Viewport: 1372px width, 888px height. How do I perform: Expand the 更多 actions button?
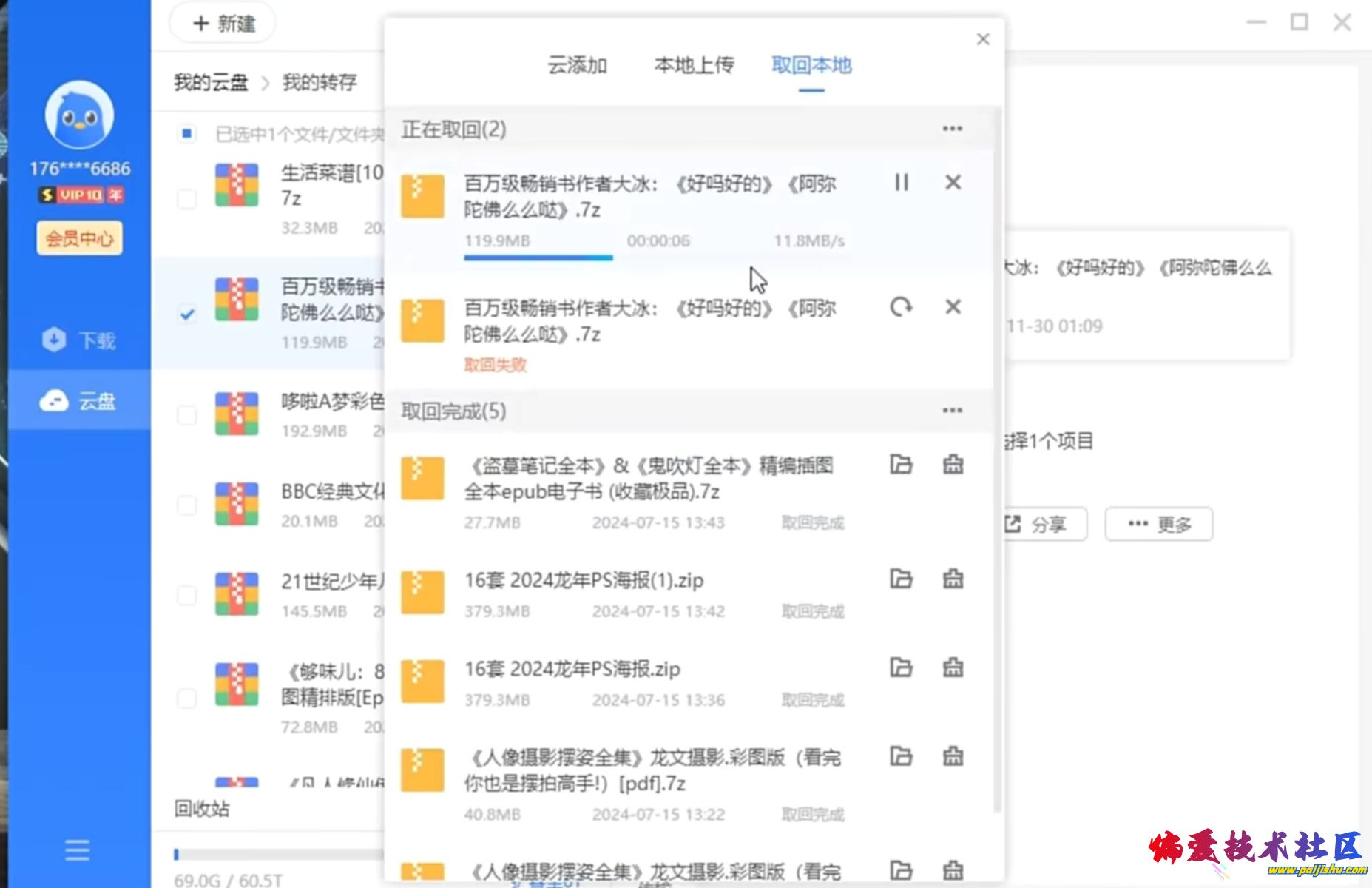click(1158, 525)
